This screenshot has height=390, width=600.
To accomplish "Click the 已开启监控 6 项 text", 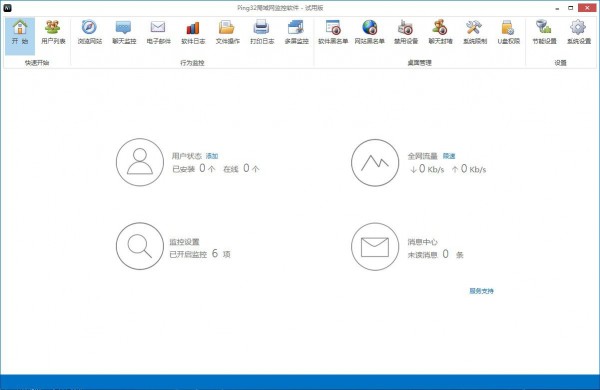I will 200,254.
